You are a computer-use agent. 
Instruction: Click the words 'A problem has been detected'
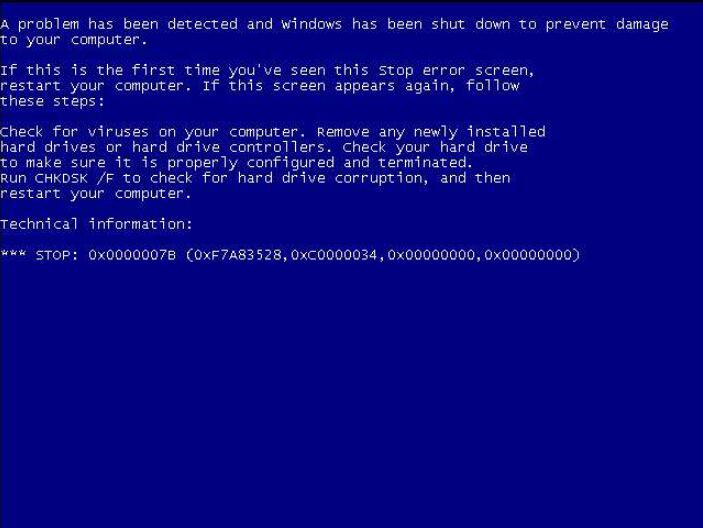(119, 24)
